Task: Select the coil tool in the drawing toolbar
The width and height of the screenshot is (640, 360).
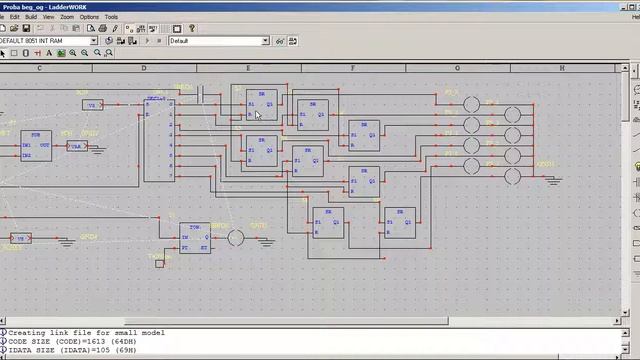Action: coord(26,53)
